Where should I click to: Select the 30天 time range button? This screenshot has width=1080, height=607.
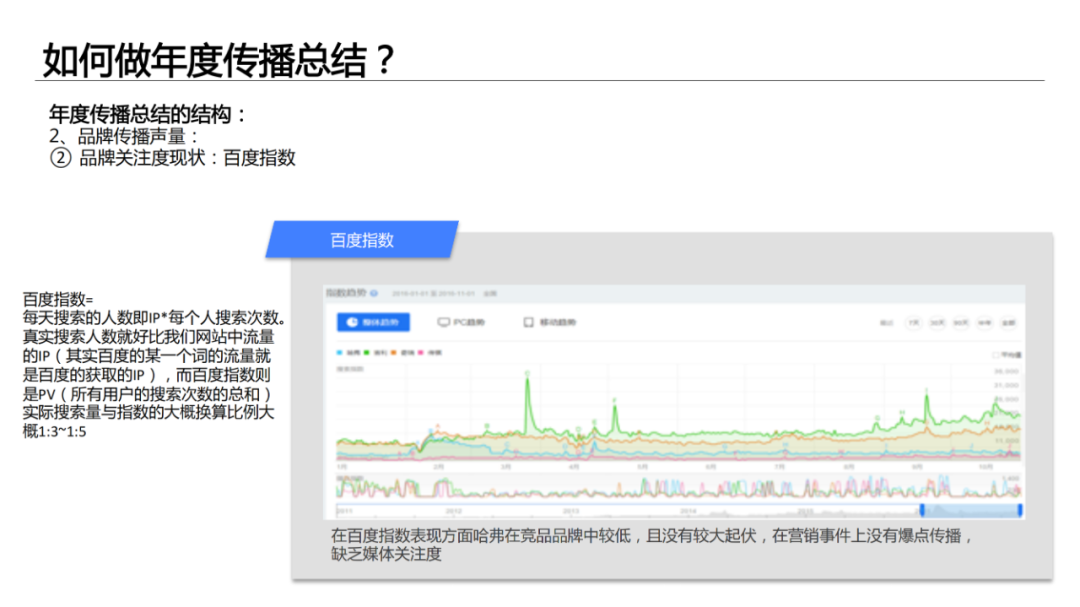coord(937,322)
